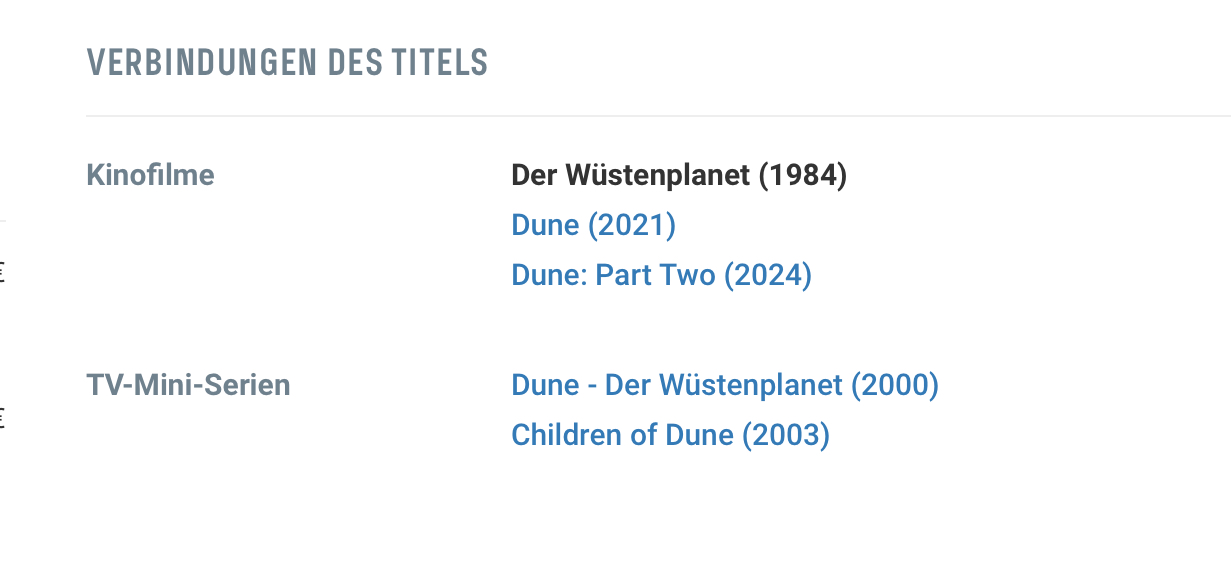The width and height of the screenshot is (1231, 586).
Task: Open the Dune: Part Two (2024) link
Action: pos(661,275)
